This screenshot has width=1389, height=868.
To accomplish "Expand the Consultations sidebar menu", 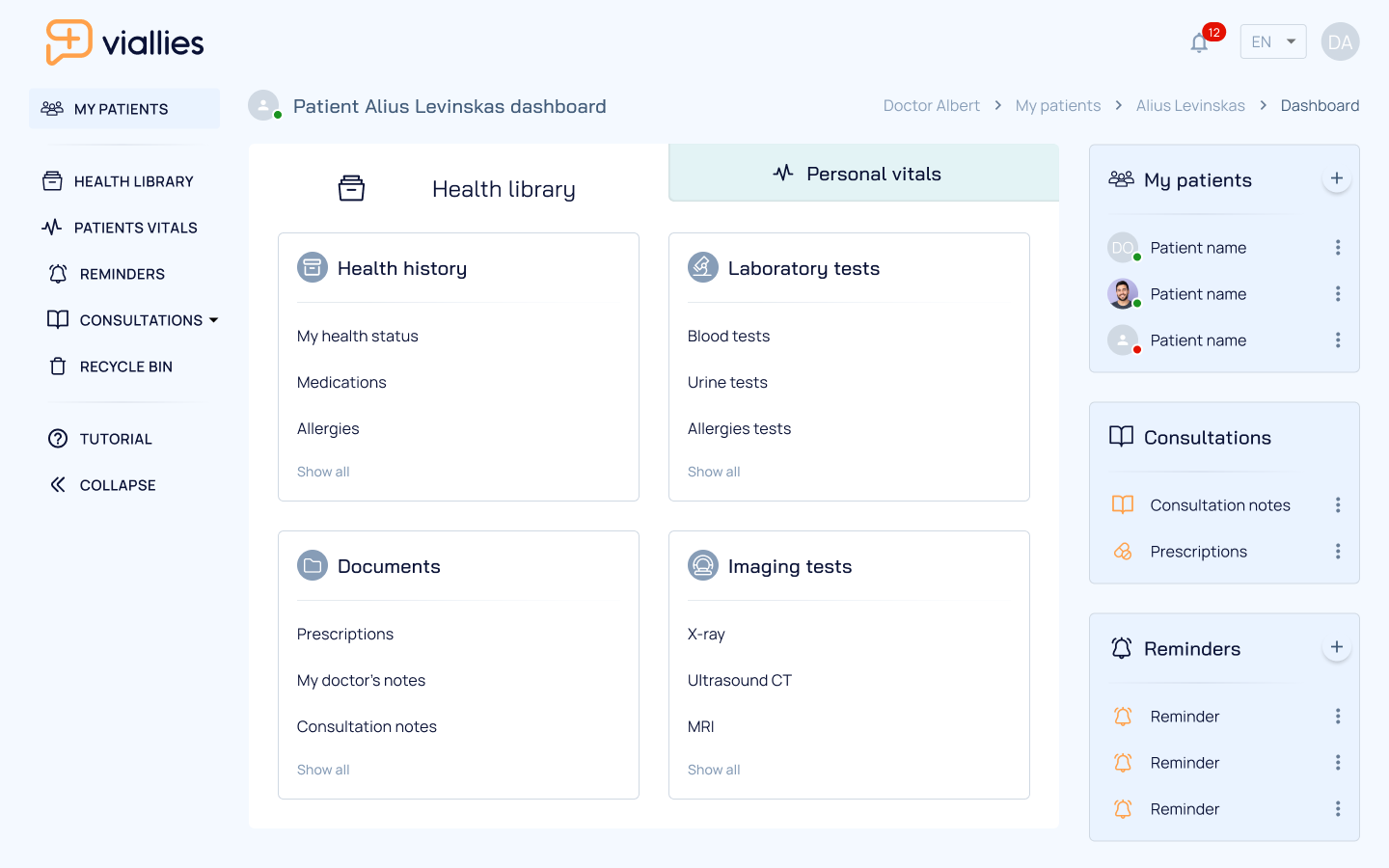I will (133, 320).
